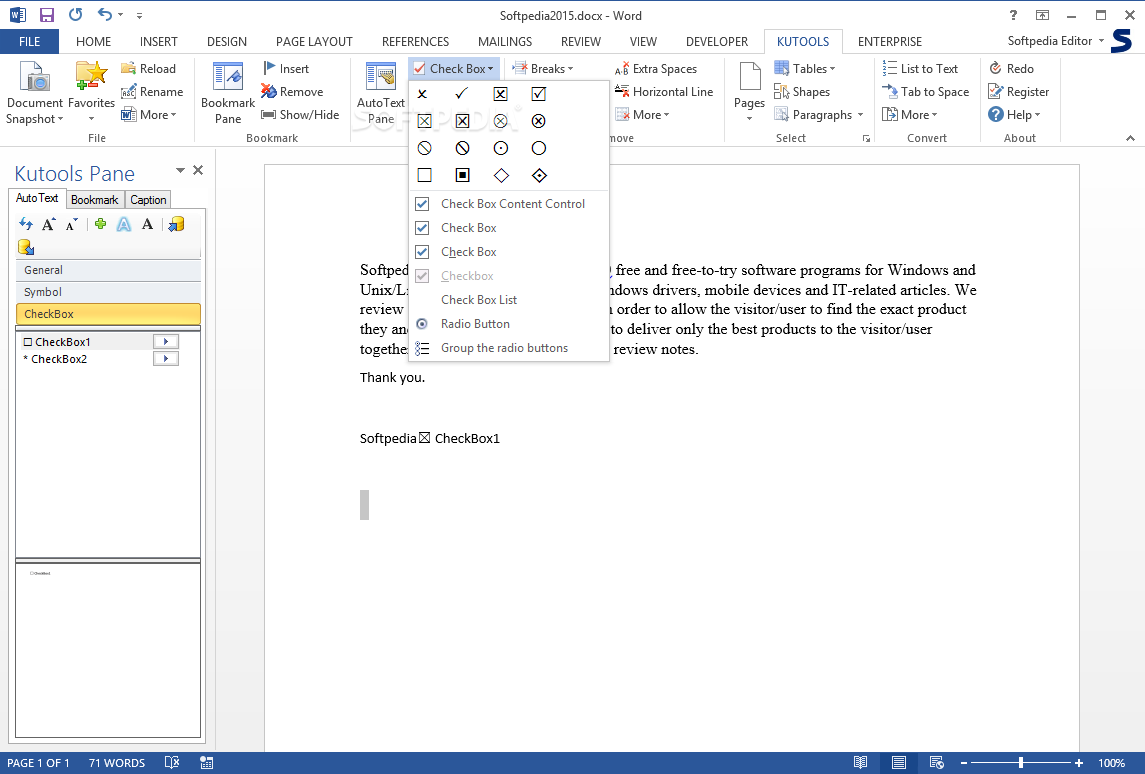This screenshot has width=1145, height=774.
Task: Insert the circle with center dot symbol
Action: tap(501, 148)
